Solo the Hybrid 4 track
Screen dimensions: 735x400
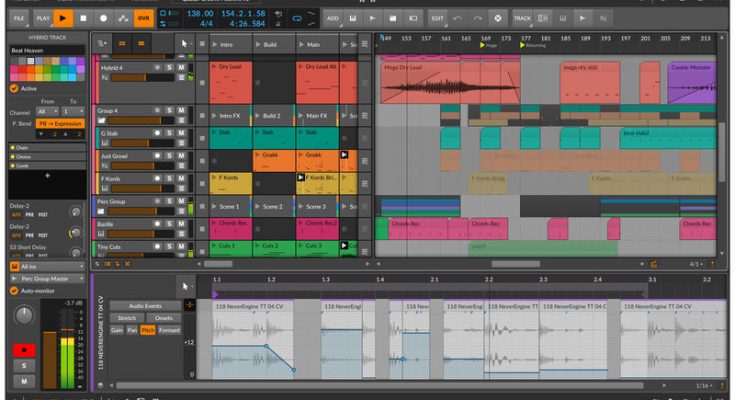tap(170, 68)
